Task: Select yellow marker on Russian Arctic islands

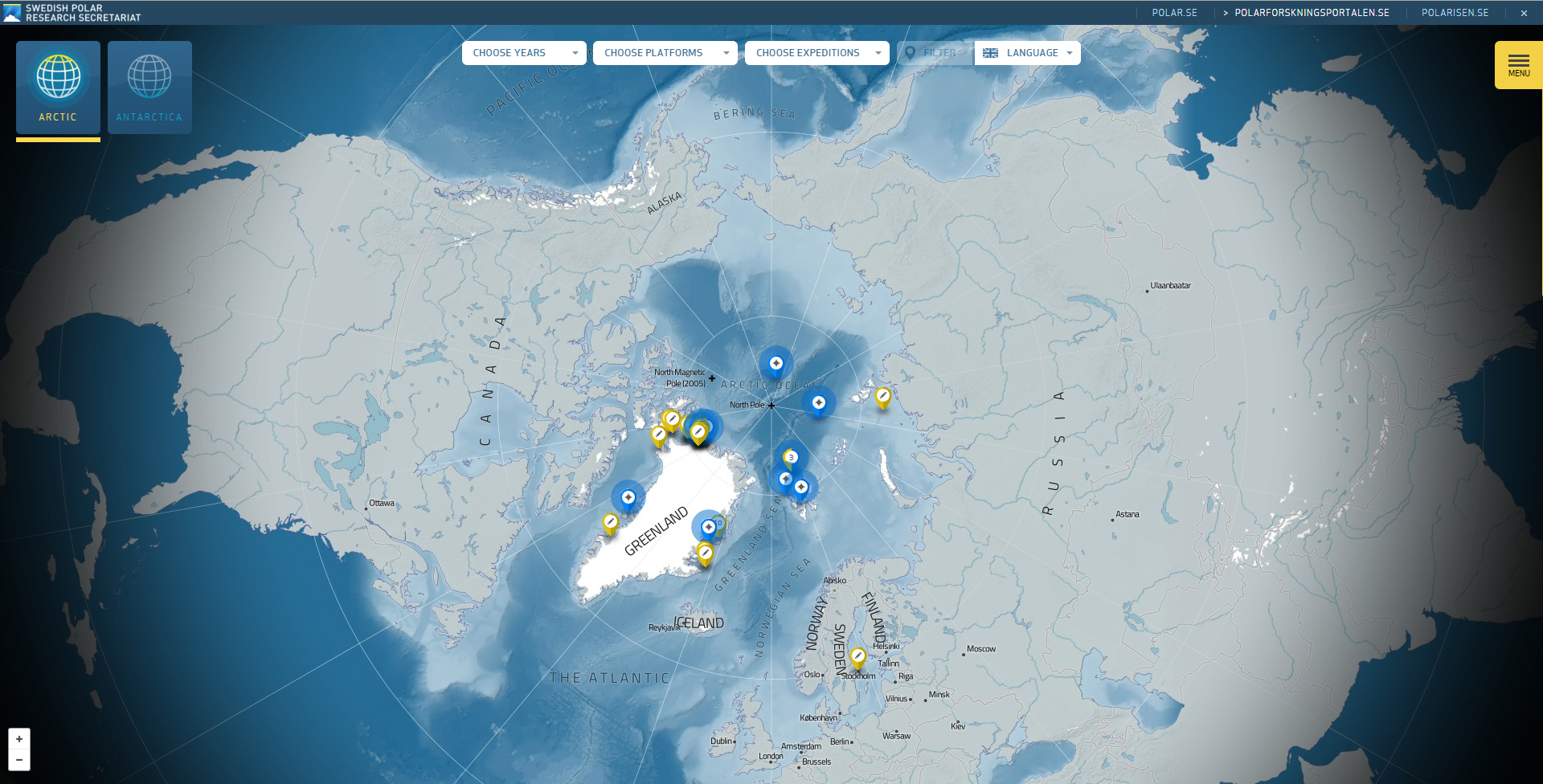Action: (x=883, y=396)
